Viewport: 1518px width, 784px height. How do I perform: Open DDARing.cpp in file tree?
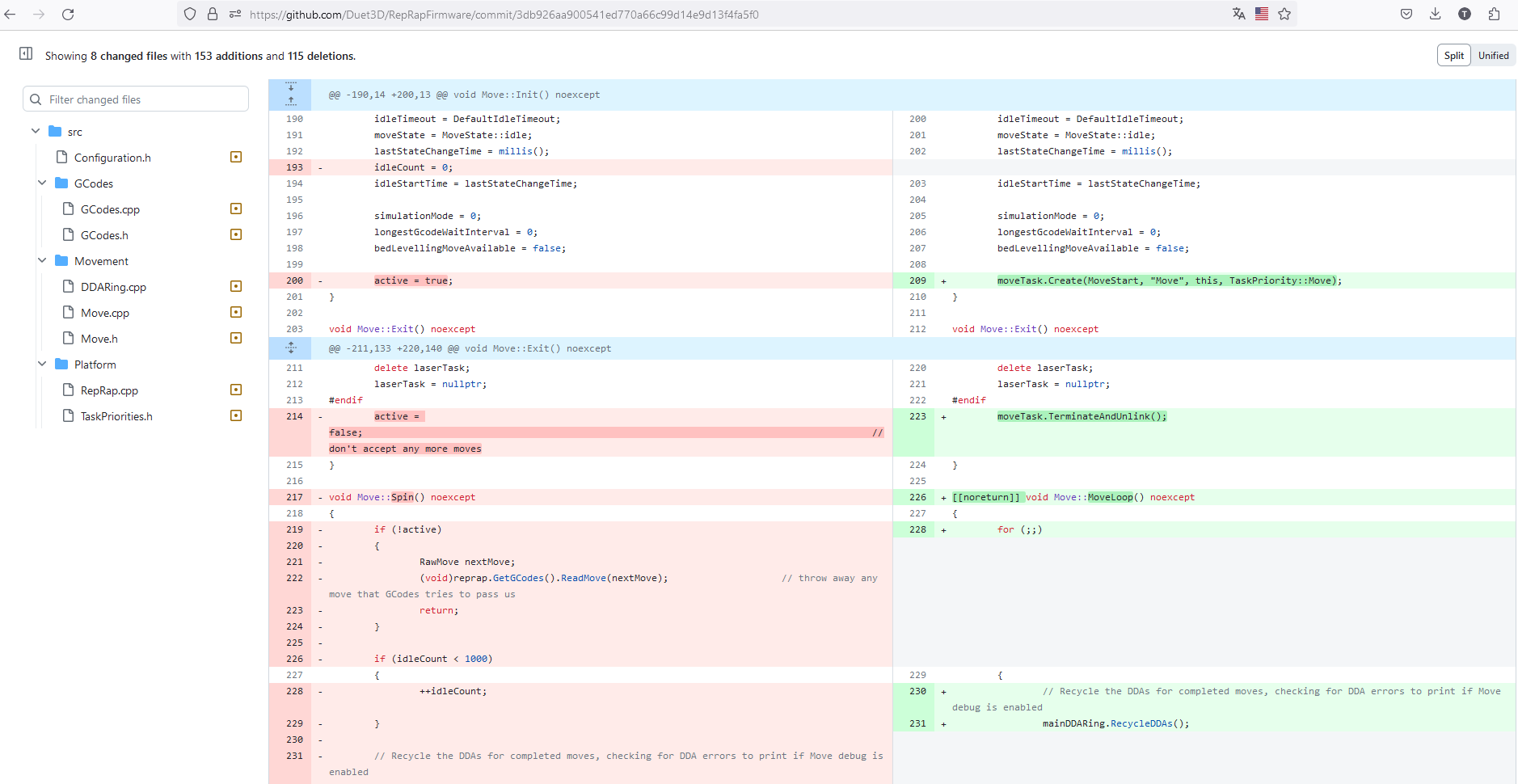coord(113,287)
